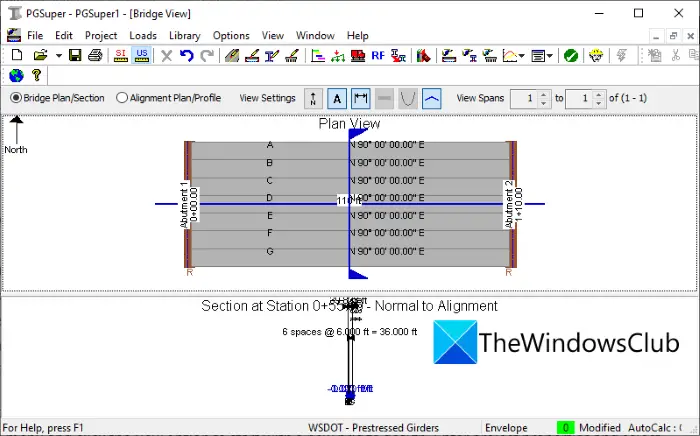
Task: Open the reports document icon
Action: [538, 56]
